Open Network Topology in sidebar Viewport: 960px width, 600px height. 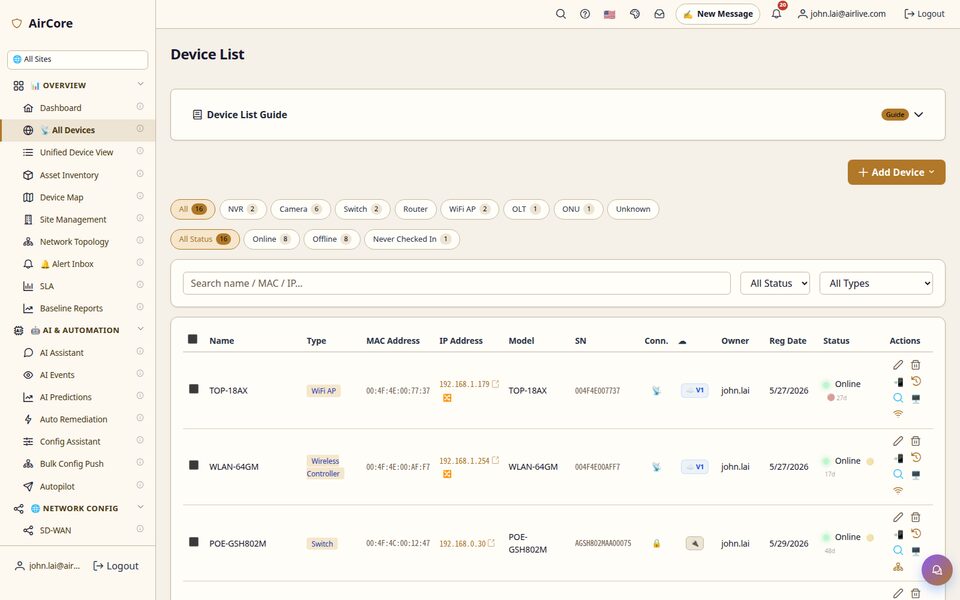tap(74, 242)
